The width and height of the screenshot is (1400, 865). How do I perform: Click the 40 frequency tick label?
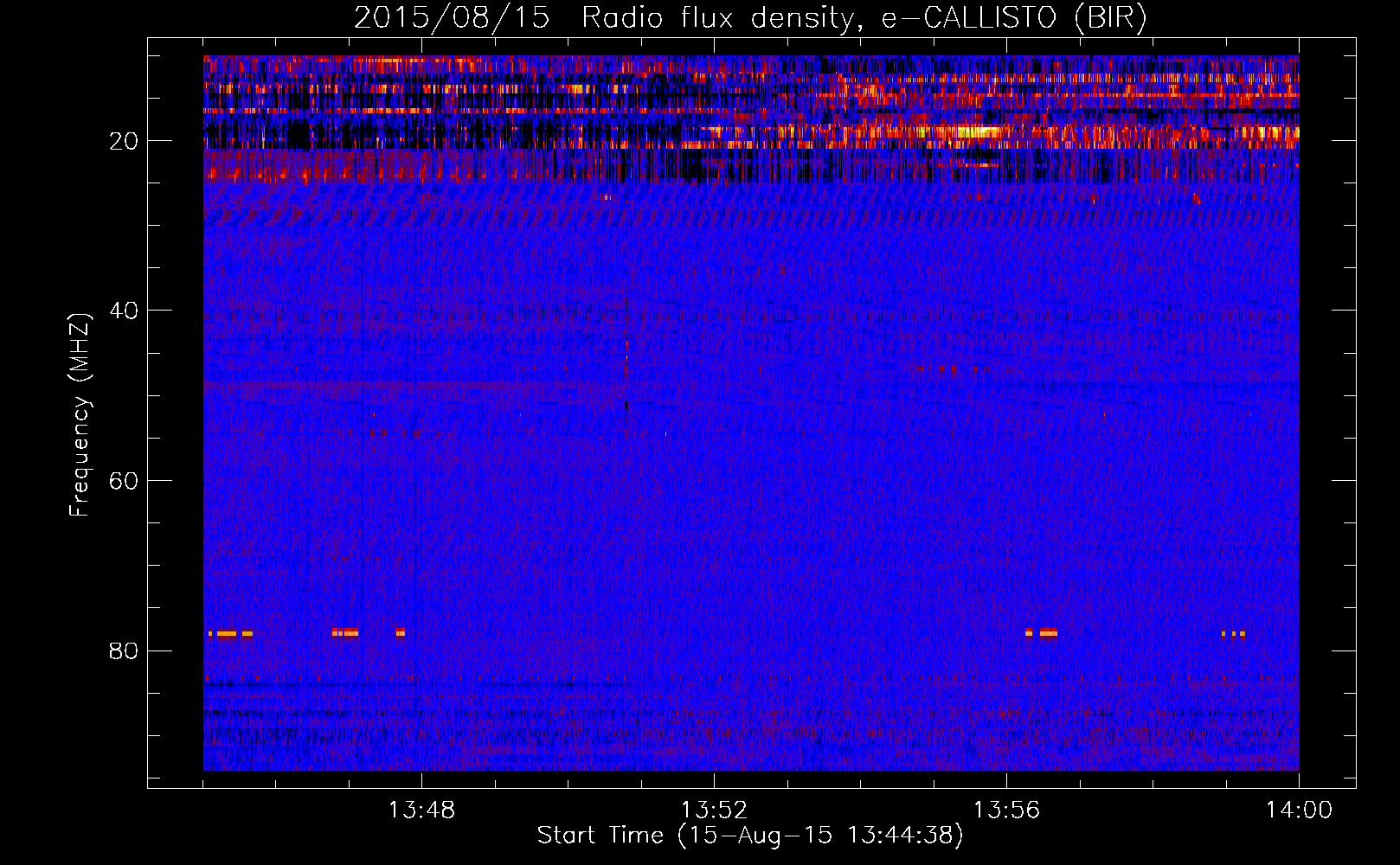pos(124,311)
